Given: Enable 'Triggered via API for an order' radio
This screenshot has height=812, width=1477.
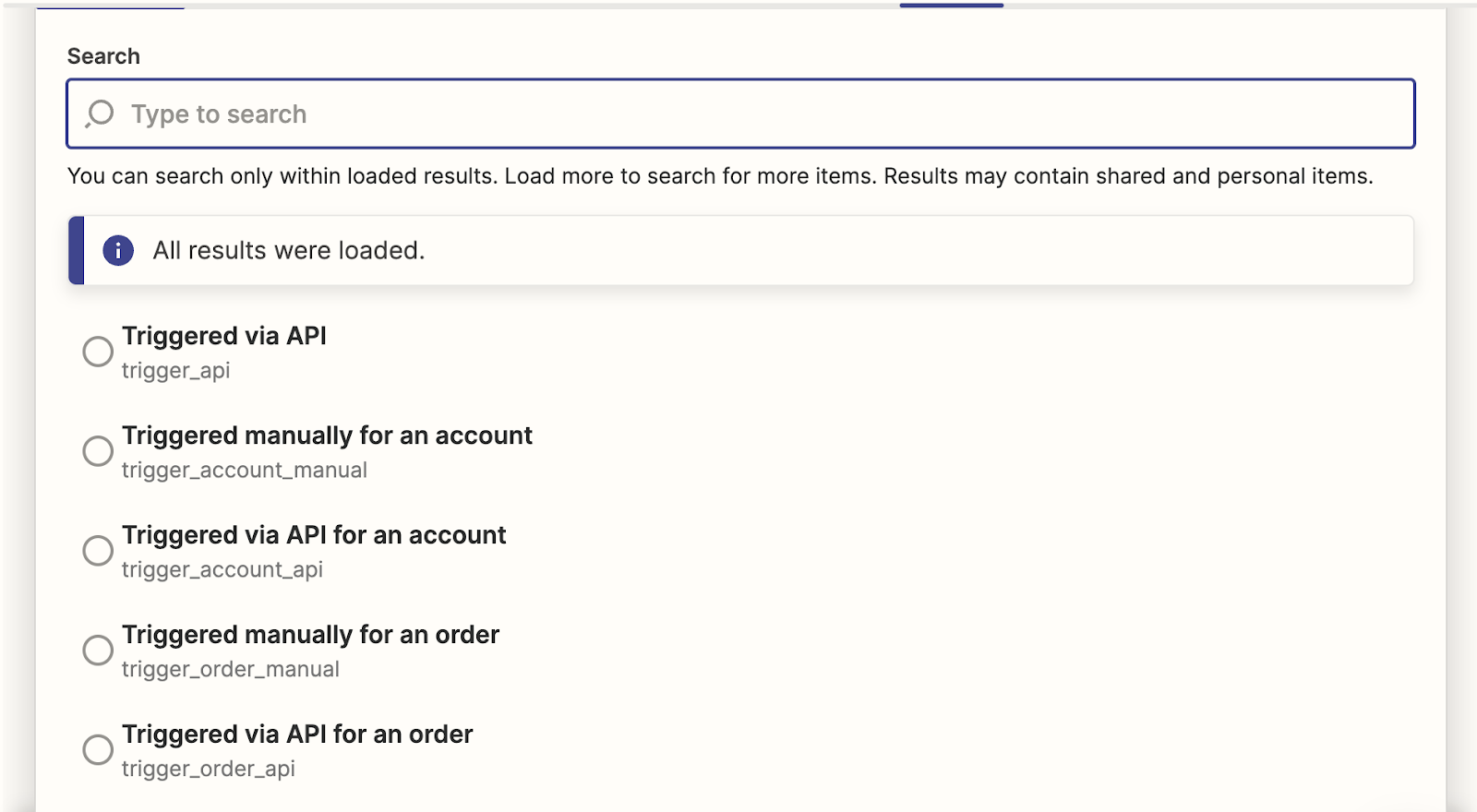Looking at the screenshot, I should coord(98,750).
